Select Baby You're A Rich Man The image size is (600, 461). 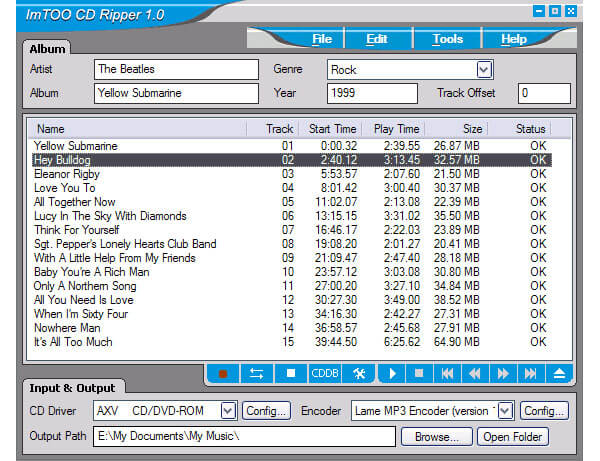292,272
